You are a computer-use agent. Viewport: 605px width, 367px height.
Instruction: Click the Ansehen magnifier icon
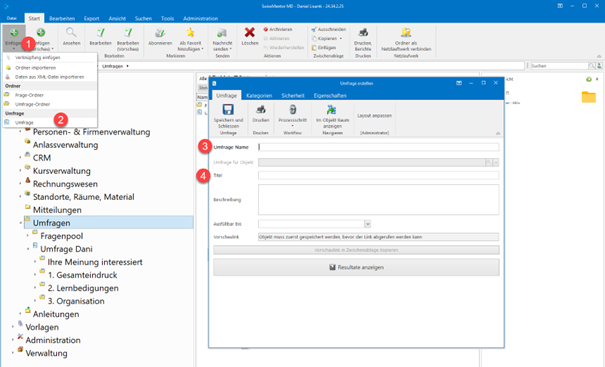[71, 32]
